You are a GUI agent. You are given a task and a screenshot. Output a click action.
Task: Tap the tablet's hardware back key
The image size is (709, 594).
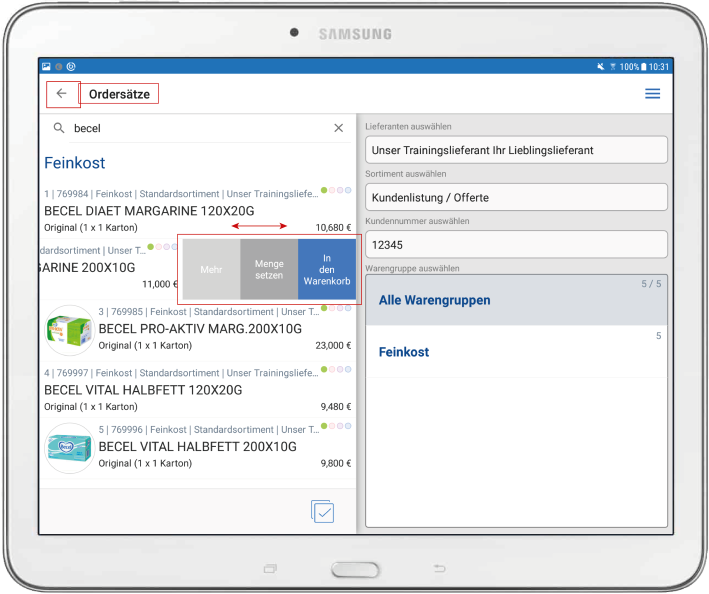pos(440,568)
